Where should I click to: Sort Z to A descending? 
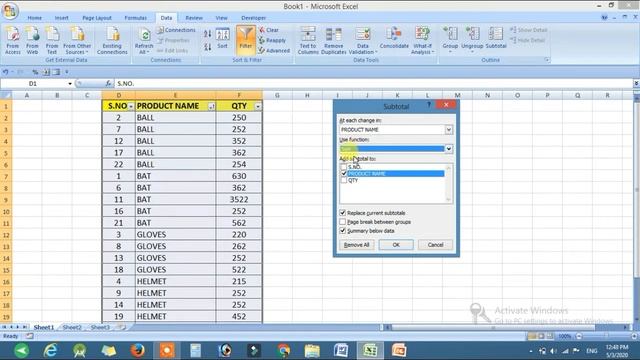coord(208,47)
